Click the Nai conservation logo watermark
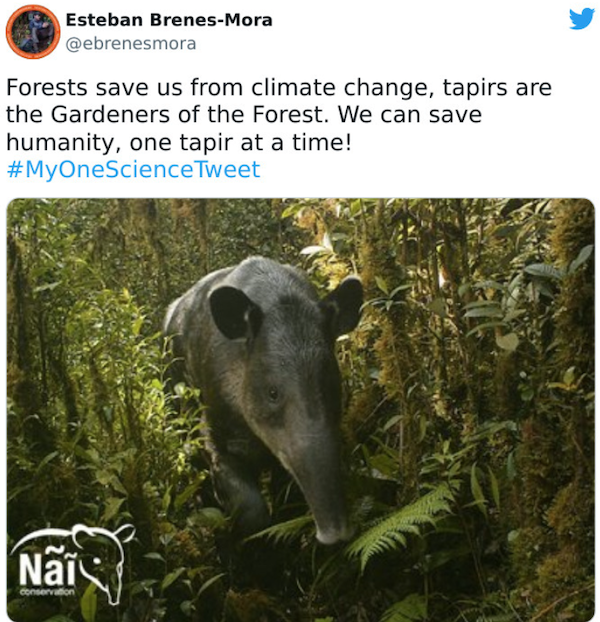The height and width of the screenshot is (622, 600). tap(71, 563)
